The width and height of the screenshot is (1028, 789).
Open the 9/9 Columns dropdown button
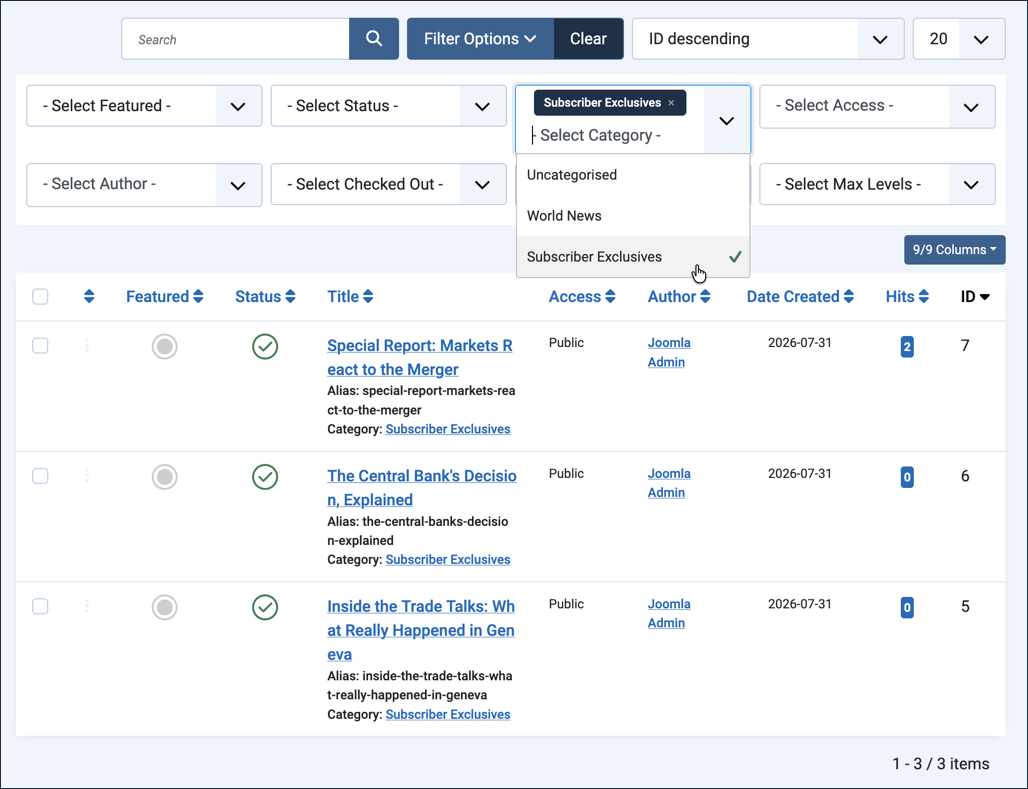tap(955, 250)
